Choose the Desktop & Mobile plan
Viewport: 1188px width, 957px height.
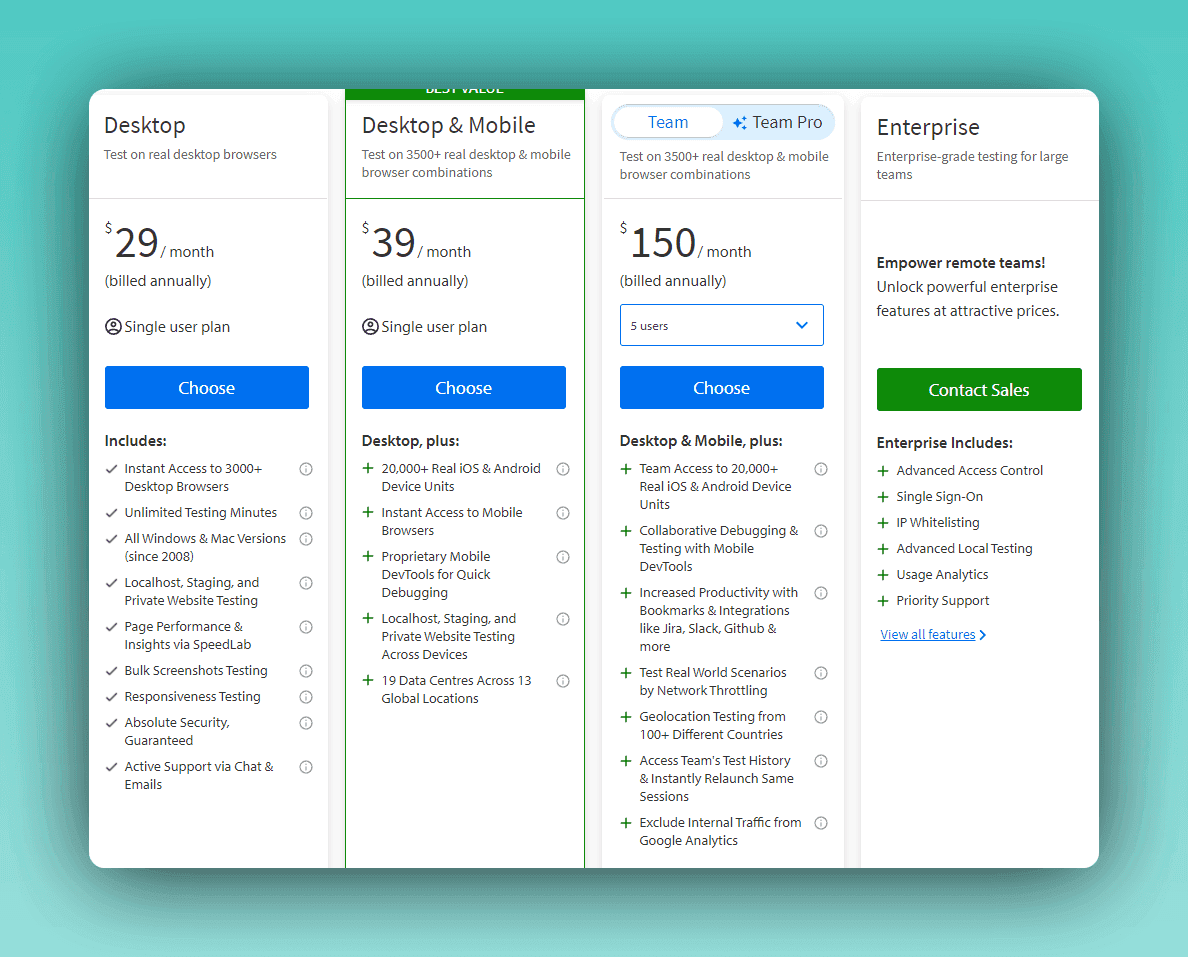(x=464, y=388)
